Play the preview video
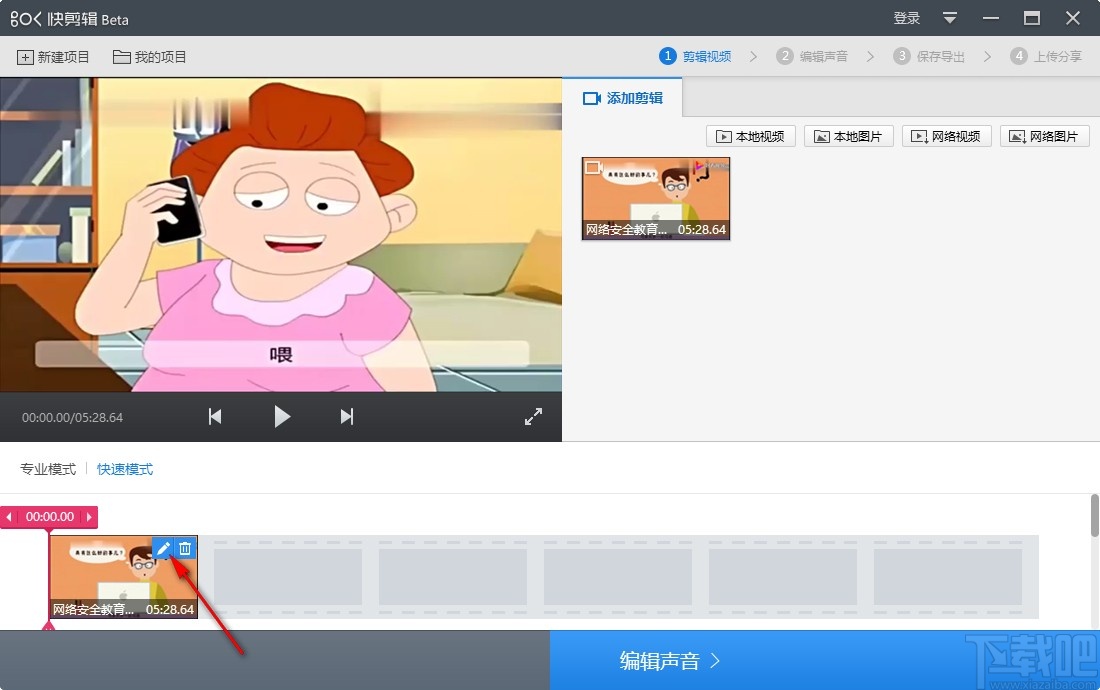The width and height of the screenshot is (1100, 690). (x=282, y=417)
